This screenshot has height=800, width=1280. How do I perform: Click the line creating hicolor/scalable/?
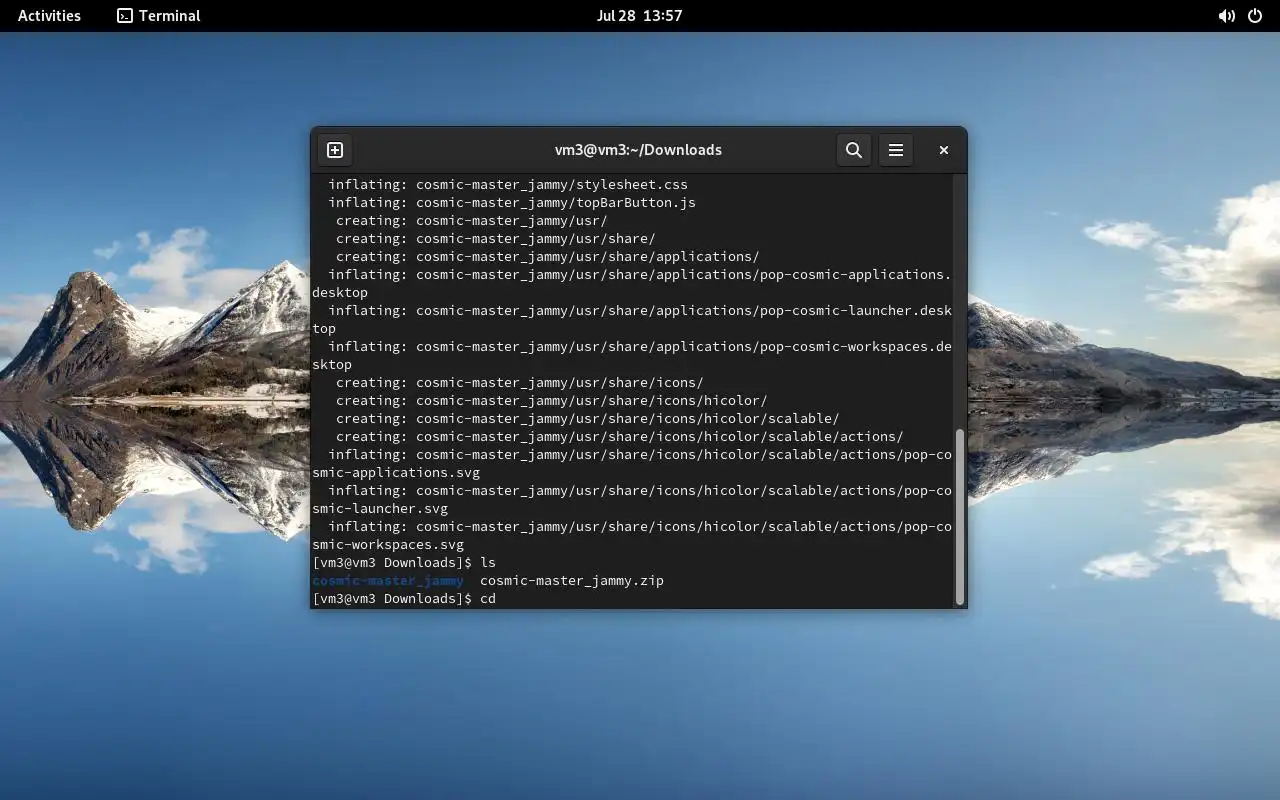[588, 419]
